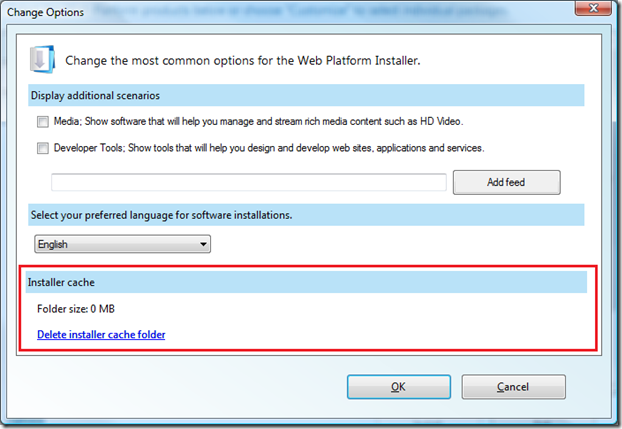The height and width of the screenshot is (429, 622).
Task: Dismiss dialog with Cancel button
Action: (513, 387)
